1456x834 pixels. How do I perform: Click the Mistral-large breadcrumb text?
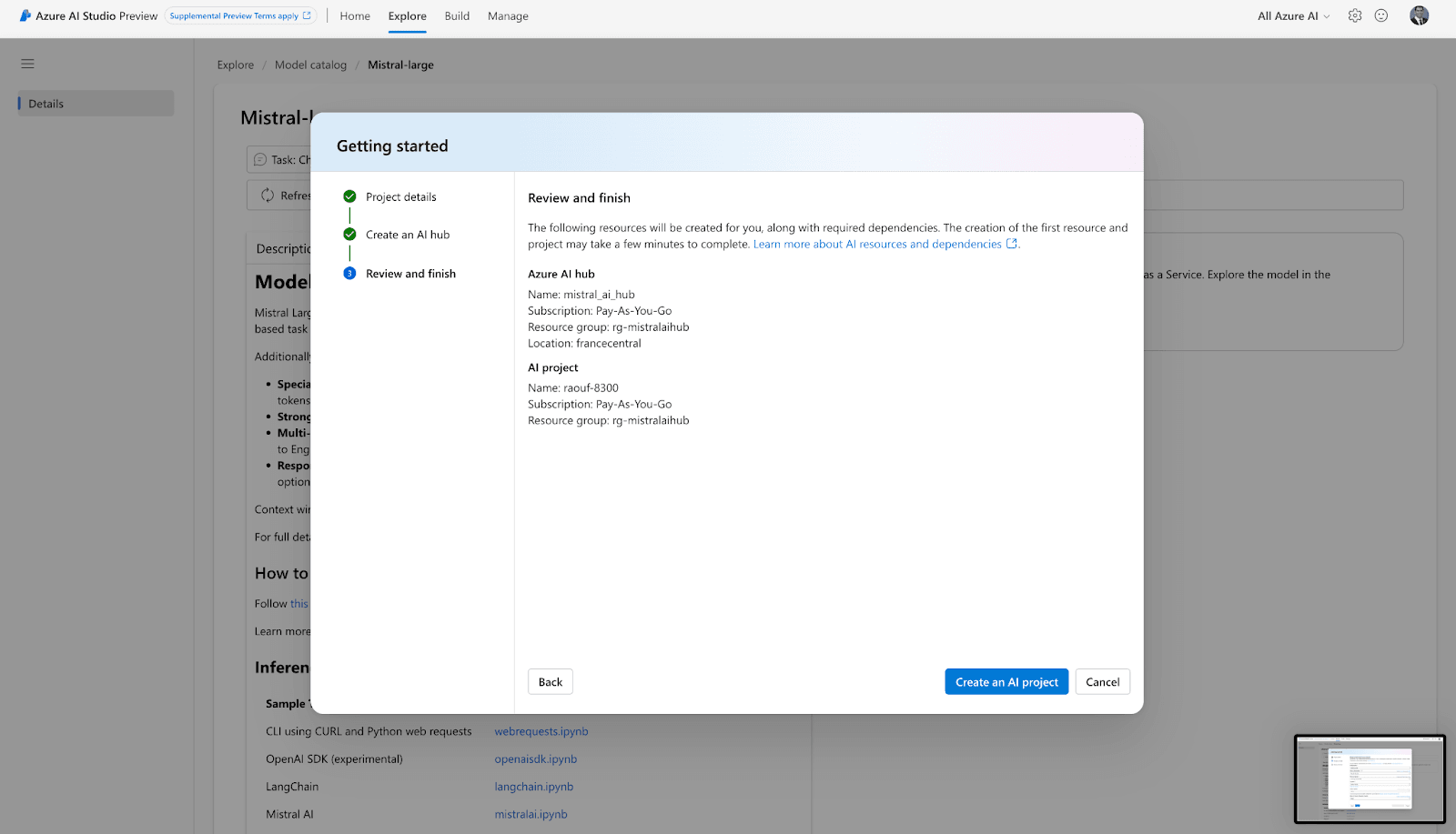coord(400,65)
